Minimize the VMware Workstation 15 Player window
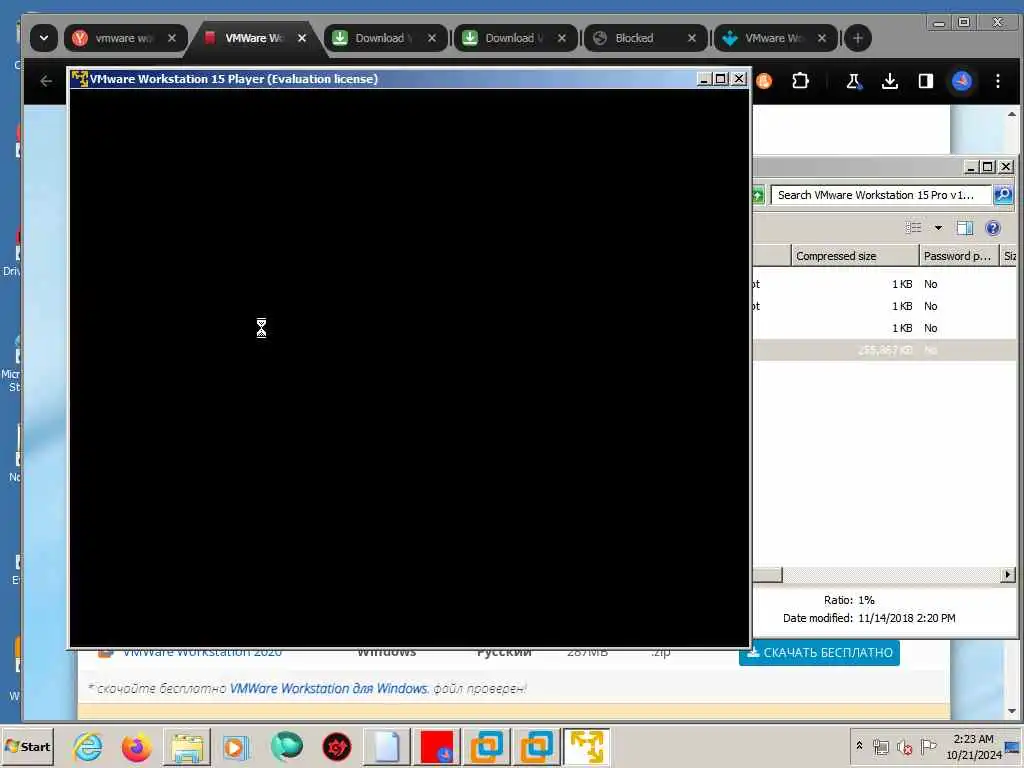1024x768 pixels. 704,79
